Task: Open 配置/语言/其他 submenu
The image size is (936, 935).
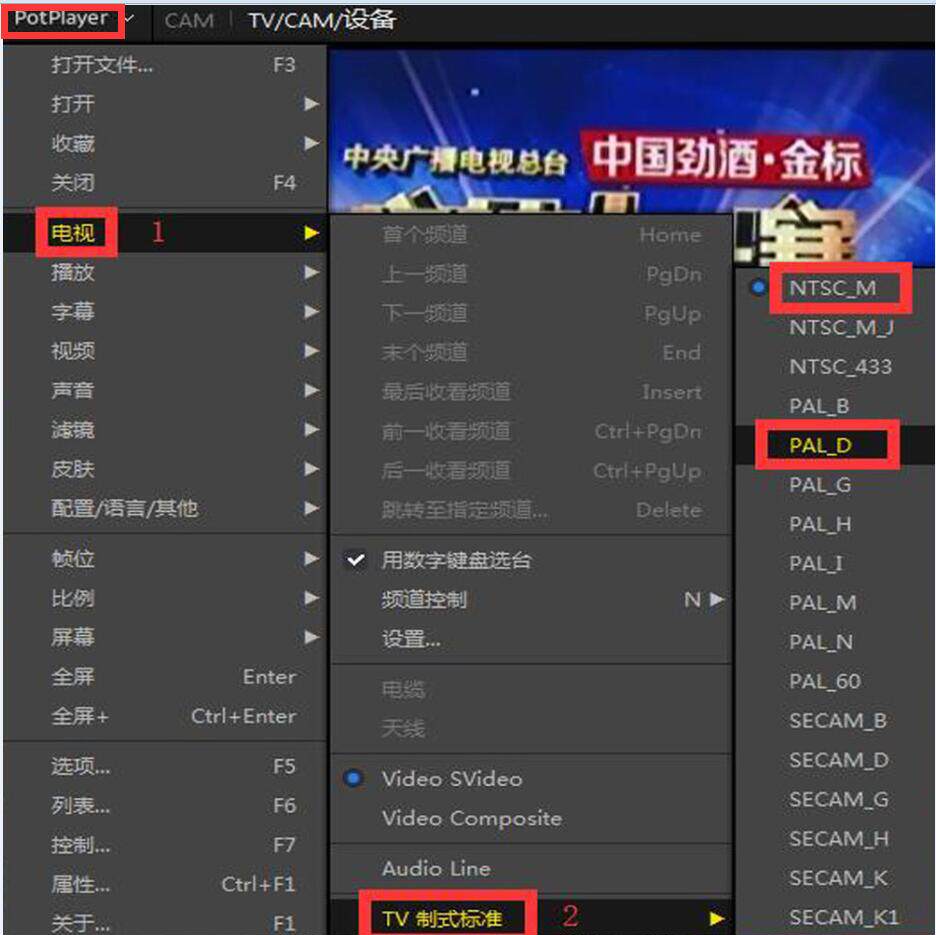Action: click(x=165, y=509)
